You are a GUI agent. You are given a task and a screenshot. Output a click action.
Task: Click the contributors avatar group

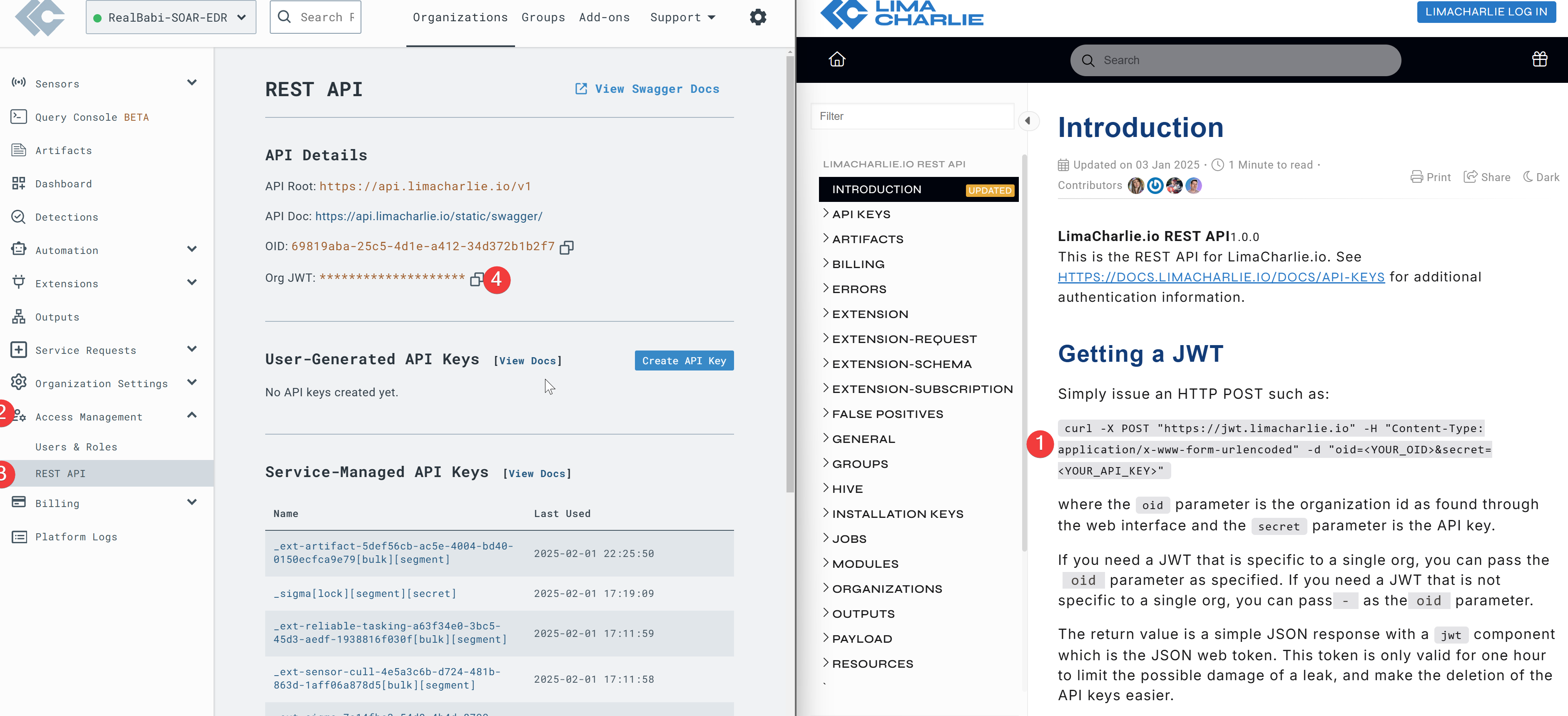tap(1165, 186)
